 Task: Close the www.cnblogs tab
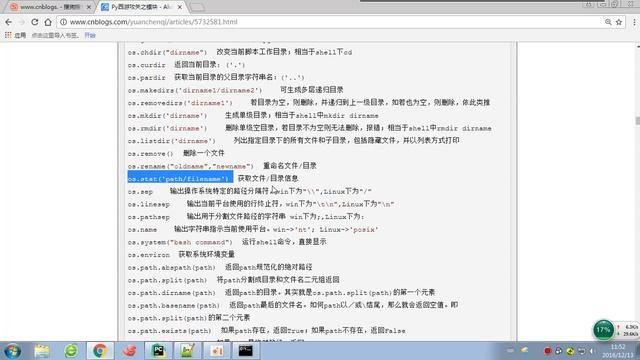pos(89,7)
